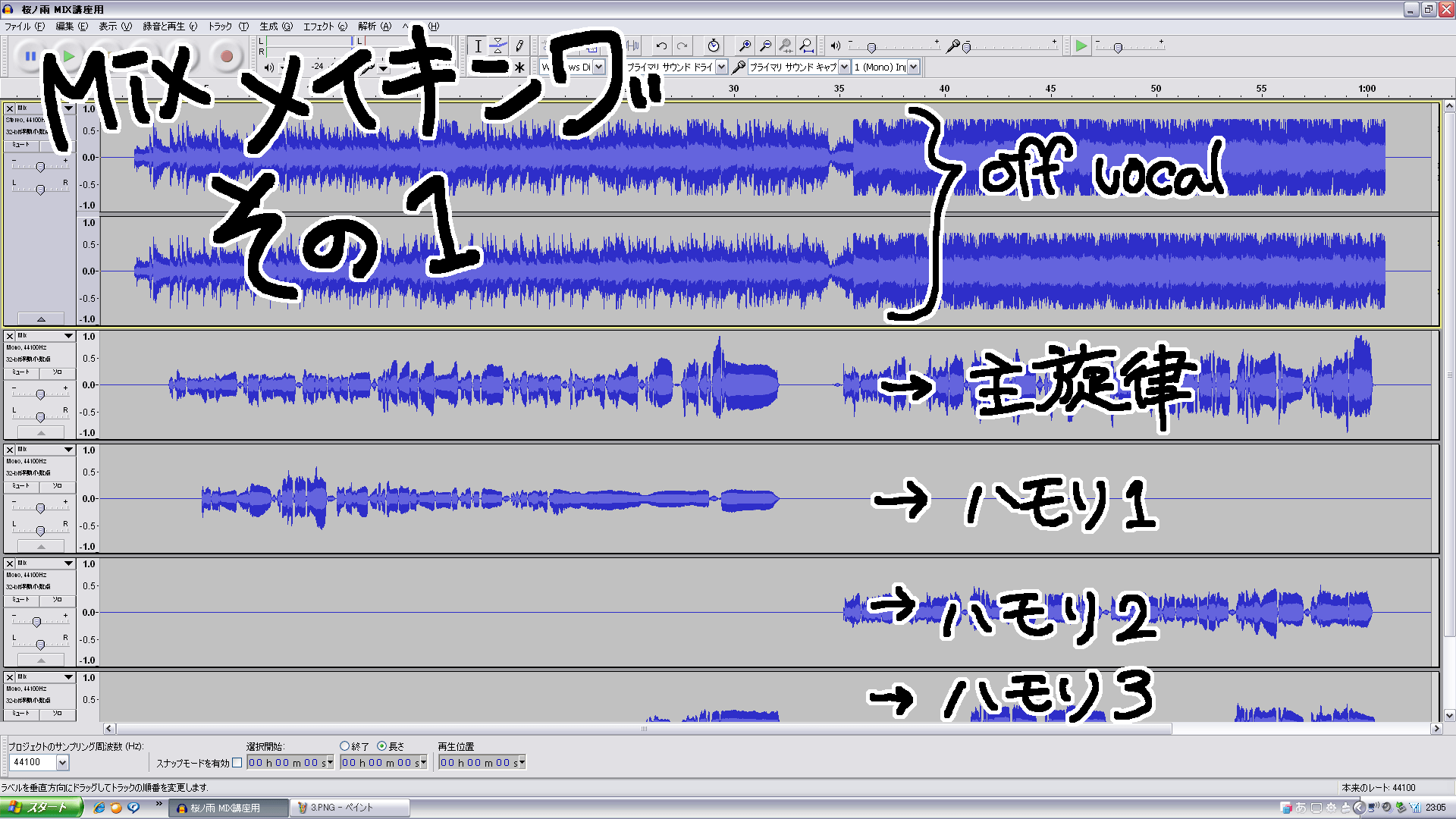Image resolution: width=1456 pixels, height=819 pixels.
Task: Click the Undo arrow icon
Action: tap(661, 45)
